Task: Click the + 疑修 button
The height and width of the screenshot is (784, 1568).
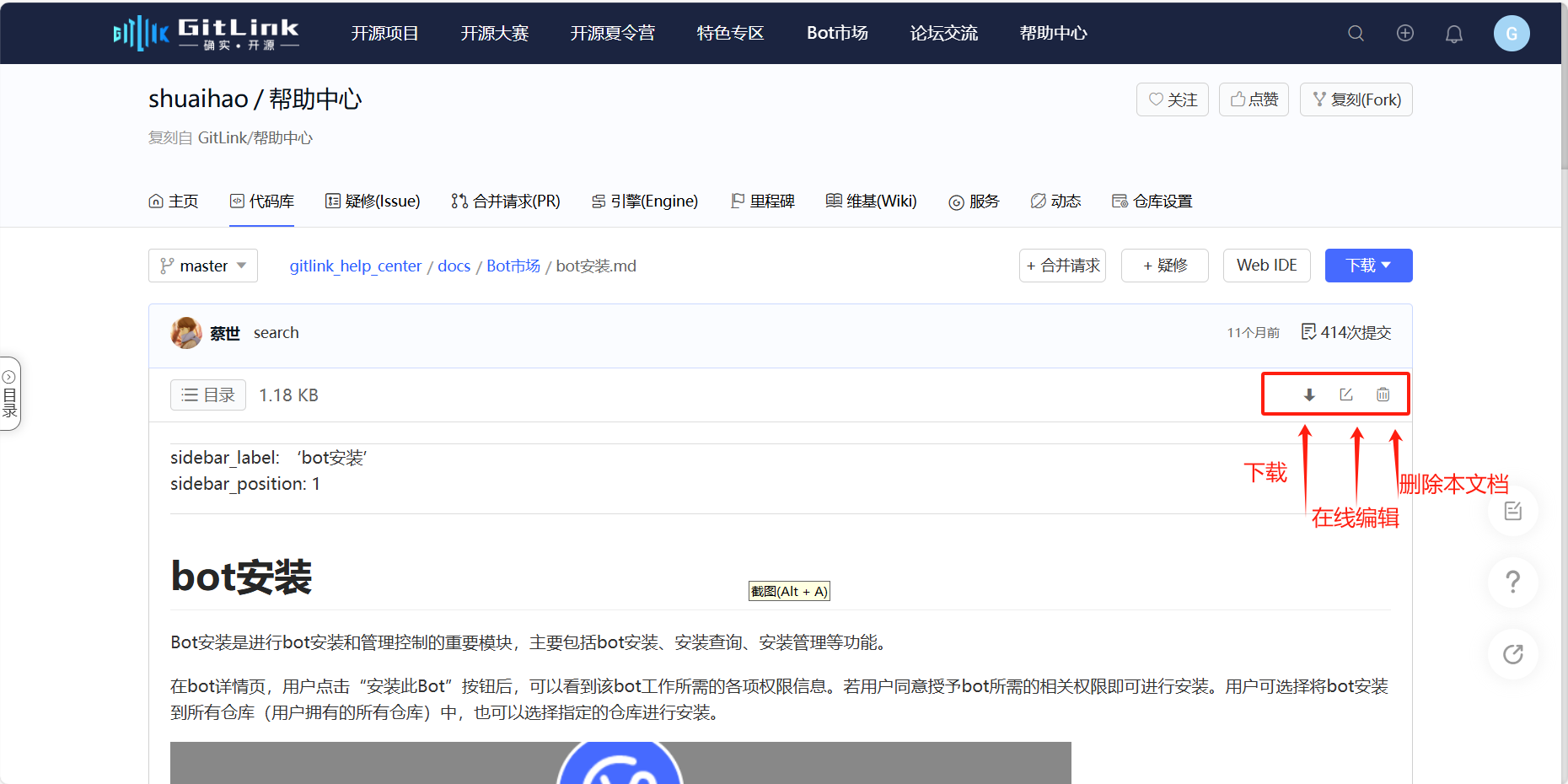Action: click(1165, 266)
